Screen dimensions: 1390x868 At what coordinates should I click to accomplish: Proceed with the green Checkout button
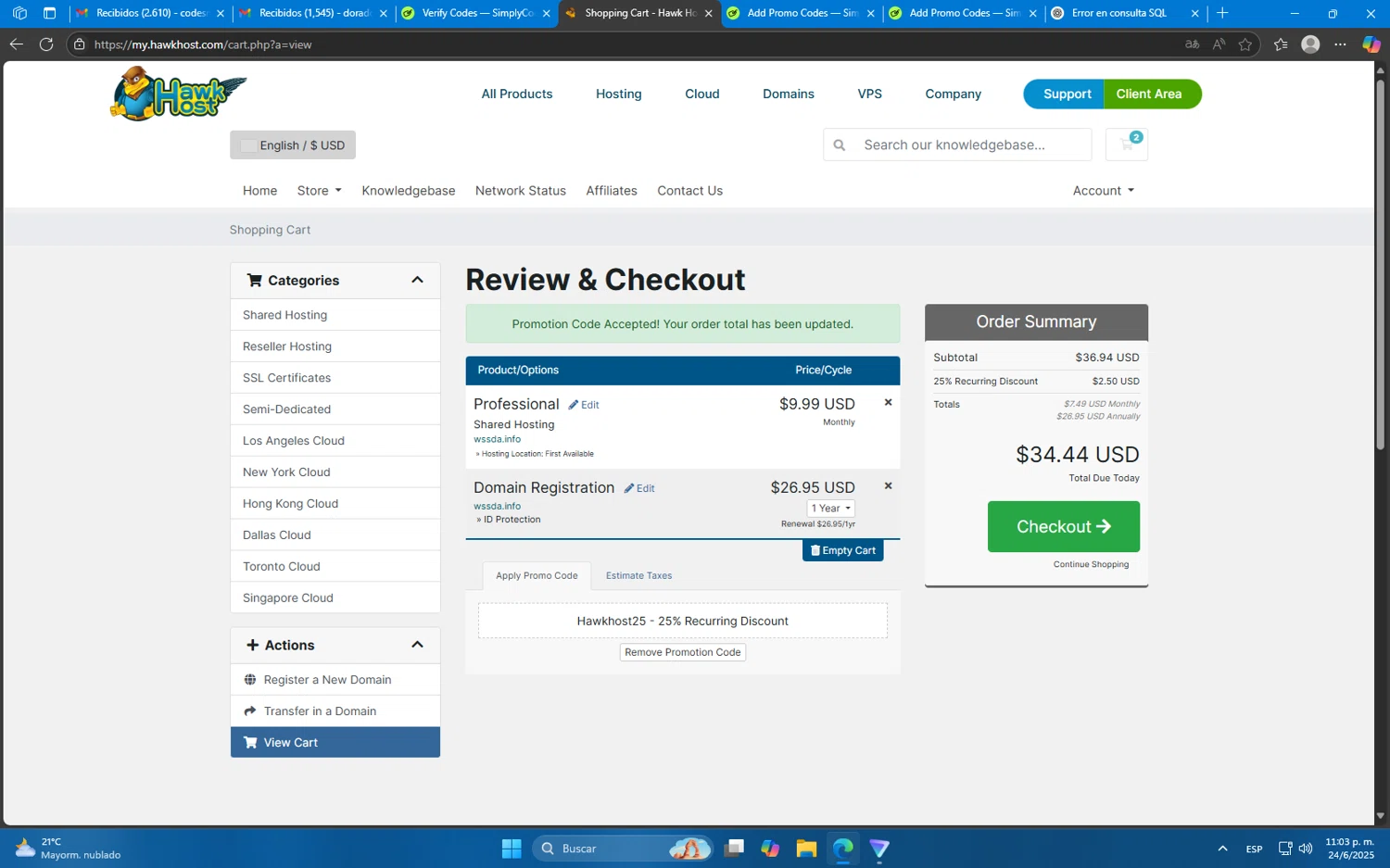[x=1064, y=527]
